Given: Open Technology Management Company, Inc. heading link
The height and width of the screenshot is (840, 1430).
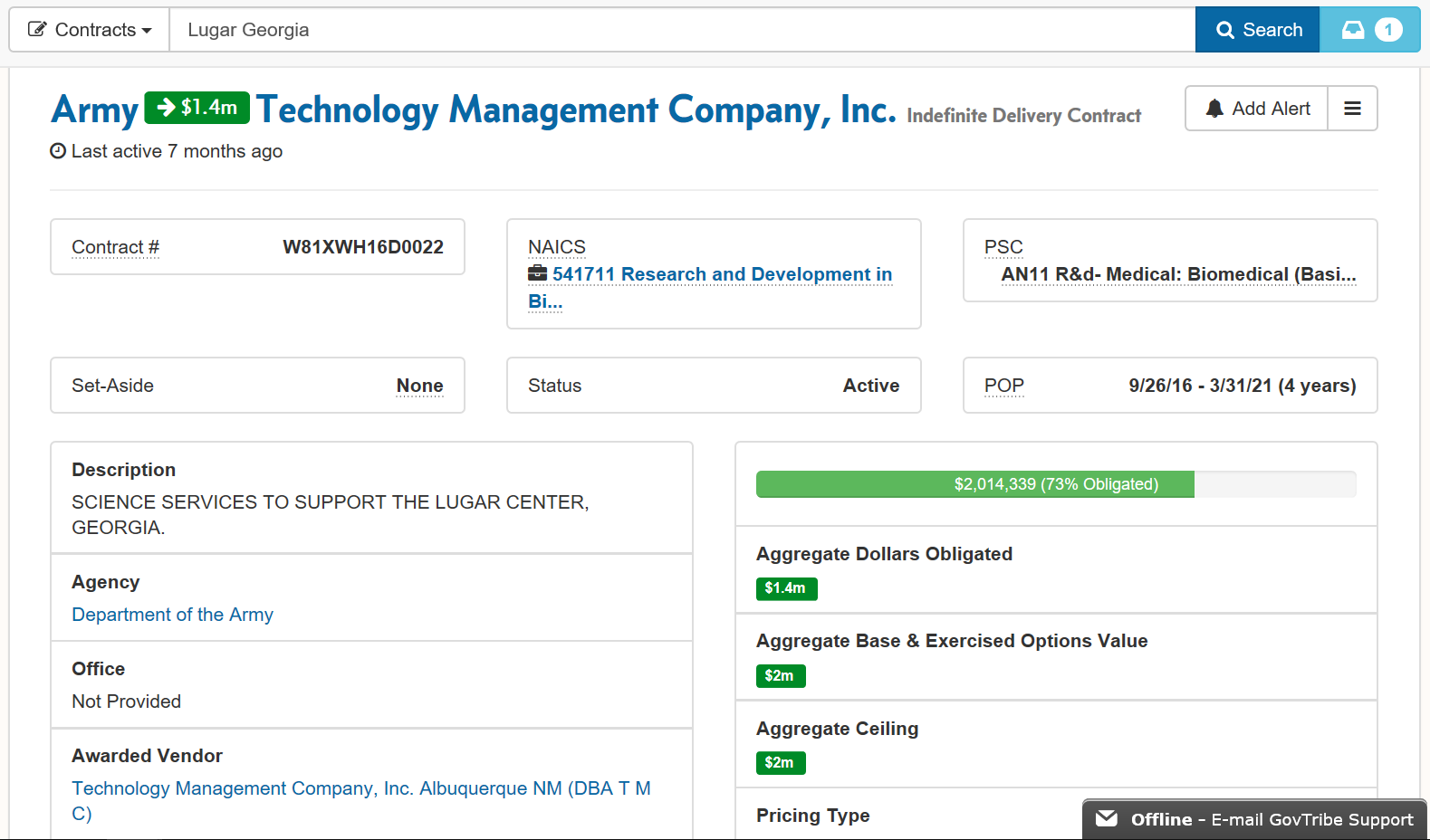Looking at the screenshot, I should coord(576,110).
